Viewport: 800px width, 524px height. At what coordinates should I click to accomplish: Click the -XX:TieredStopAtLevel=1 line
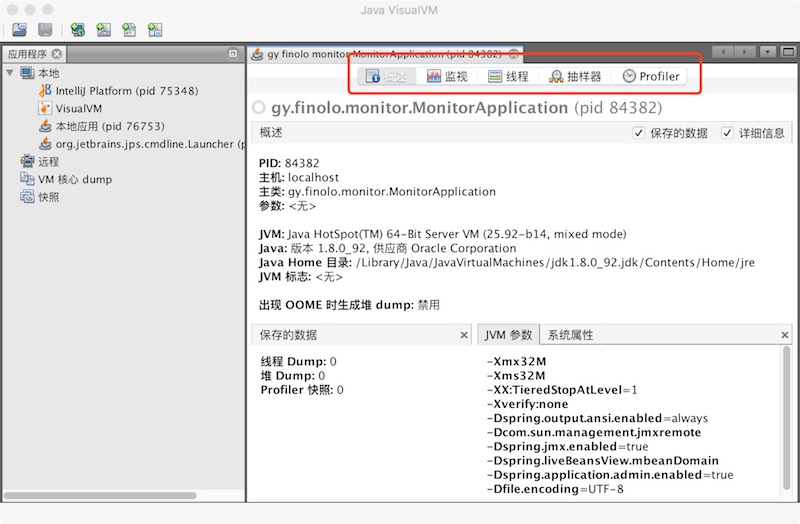pyautogui.click(x=562, y=390)
